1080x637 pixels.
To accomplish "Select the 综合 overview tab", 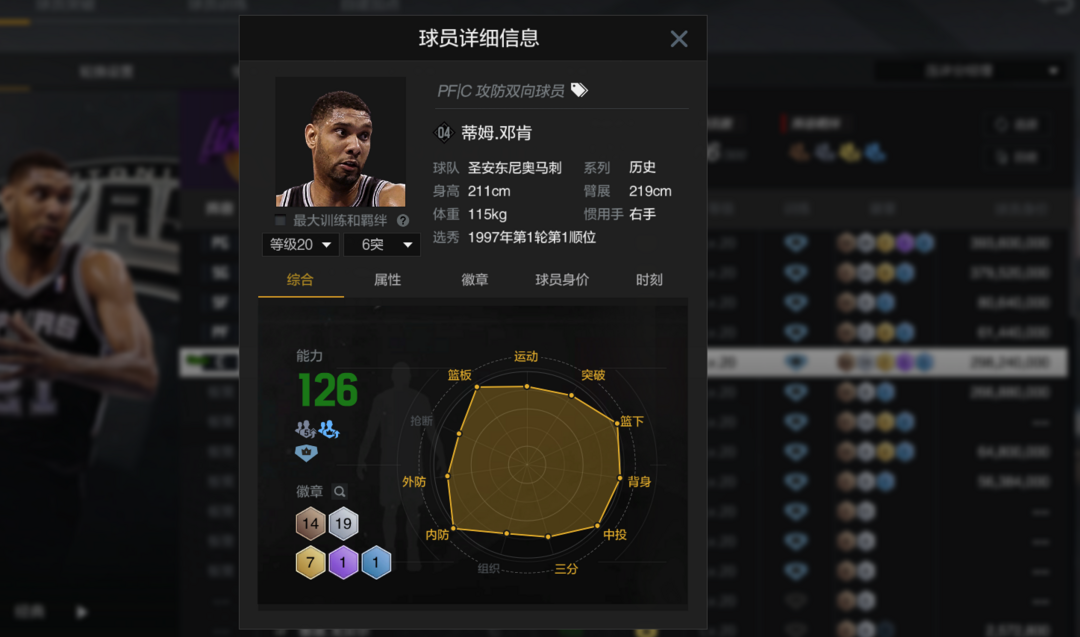I will pos(300,280).
